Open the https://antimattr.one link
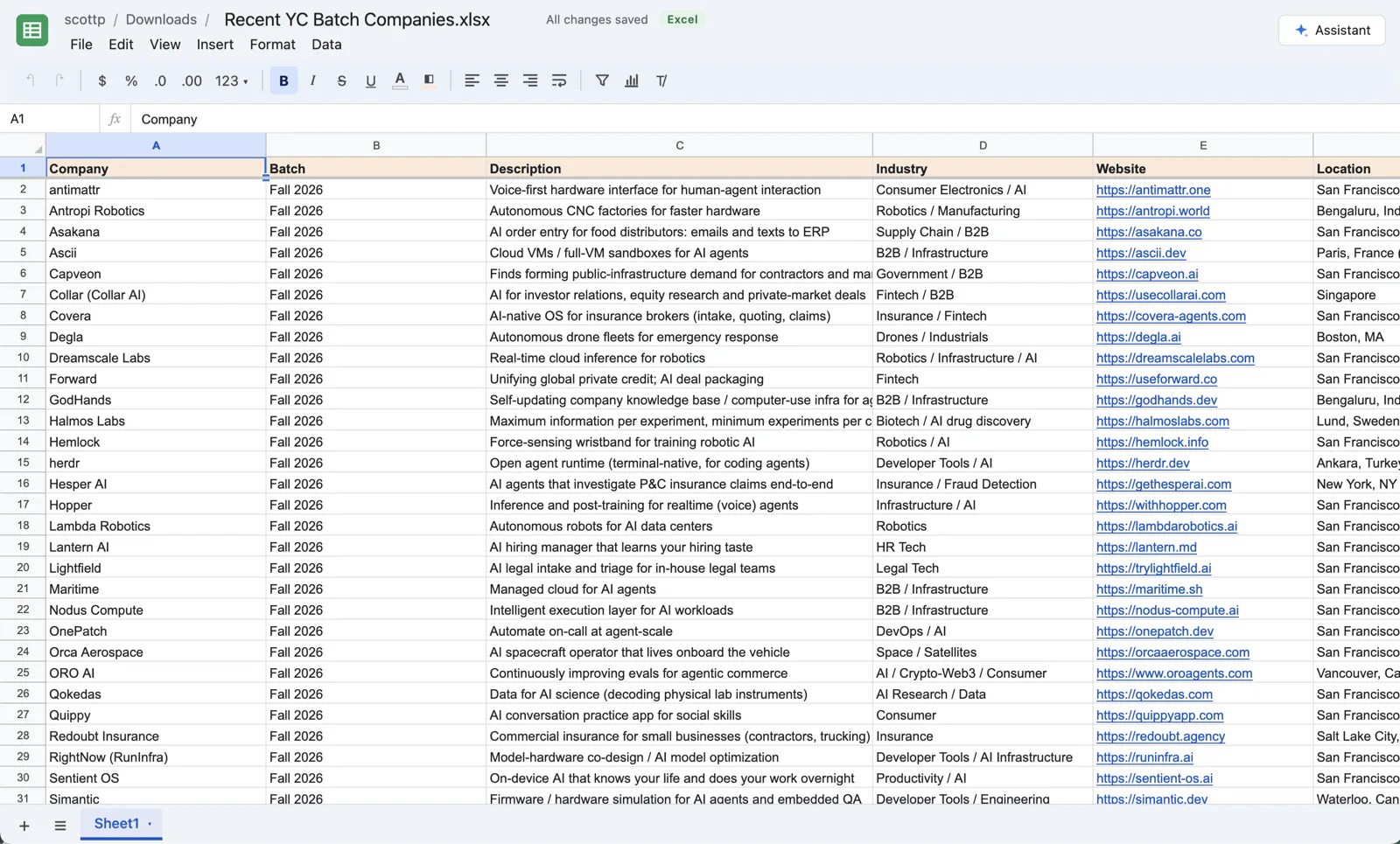This screenshot has width=1400, height=844. (1153, 190)
